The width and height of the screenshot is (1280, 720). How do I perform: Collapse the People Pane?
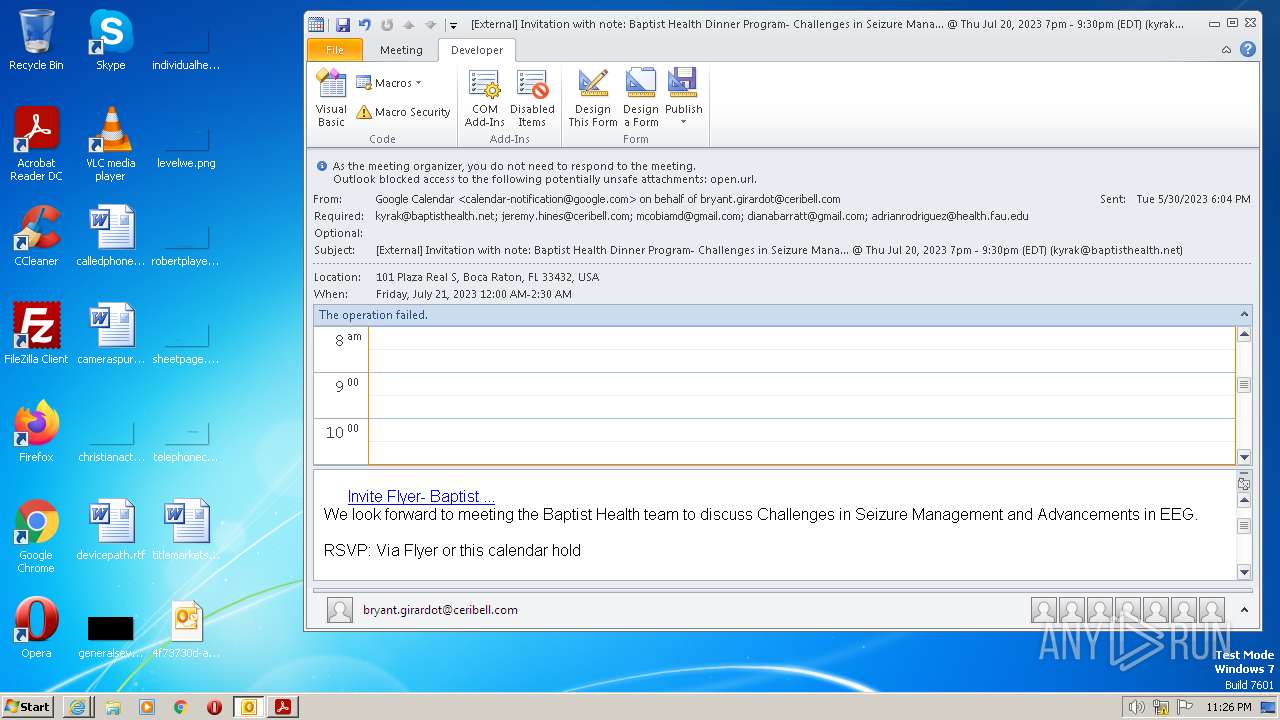click(1244, 609)
